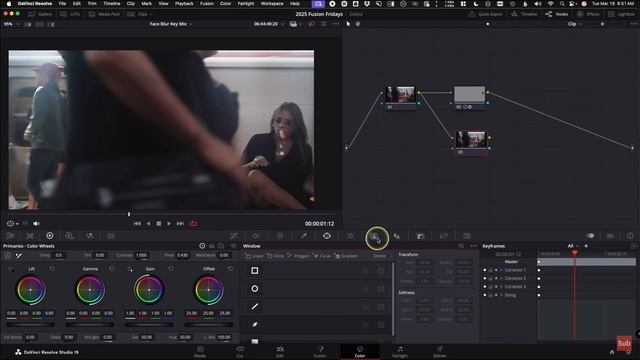Open the 3D stereoscopic palette
The image size is (640, 360).
(x=467, y=236)
